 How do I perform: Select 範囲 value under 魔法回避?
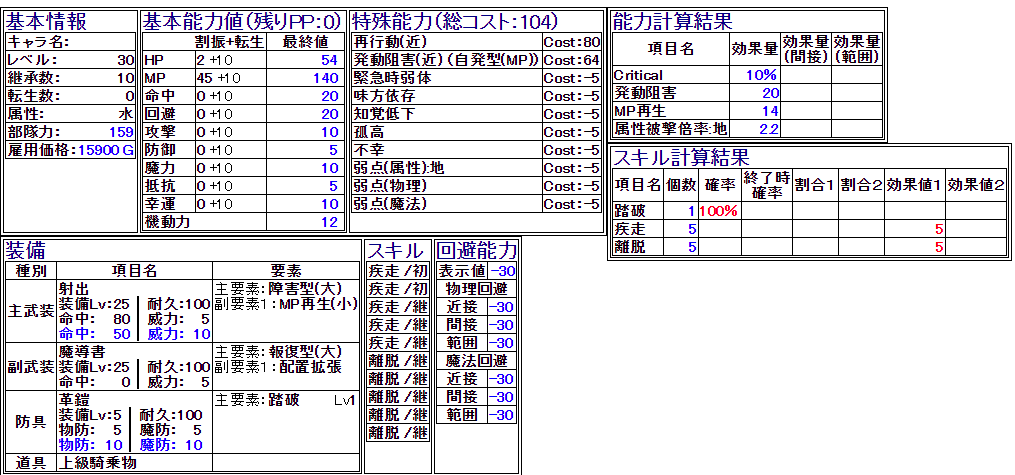[x=502, y=415]
